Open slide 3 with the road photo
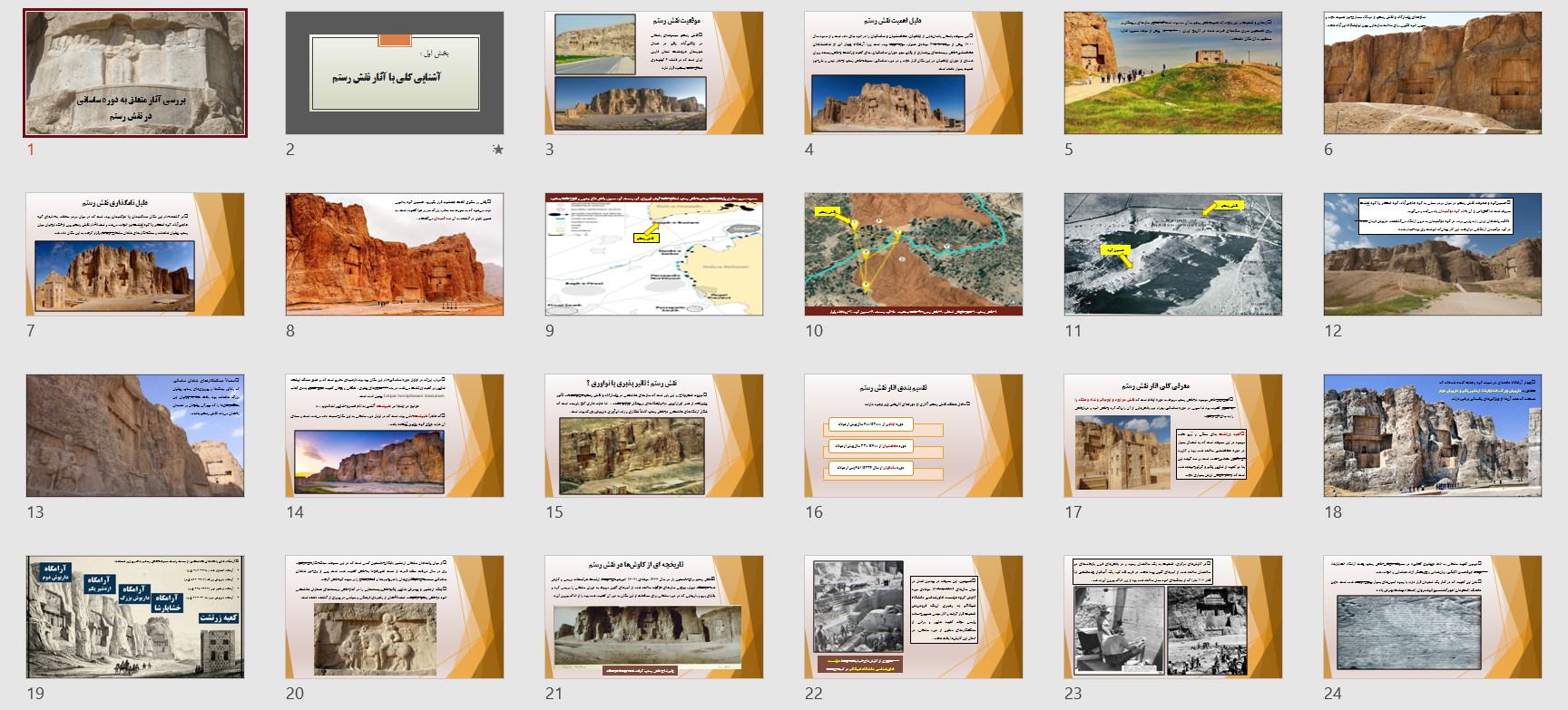1568x710 pixels. [x=653, y=73]
